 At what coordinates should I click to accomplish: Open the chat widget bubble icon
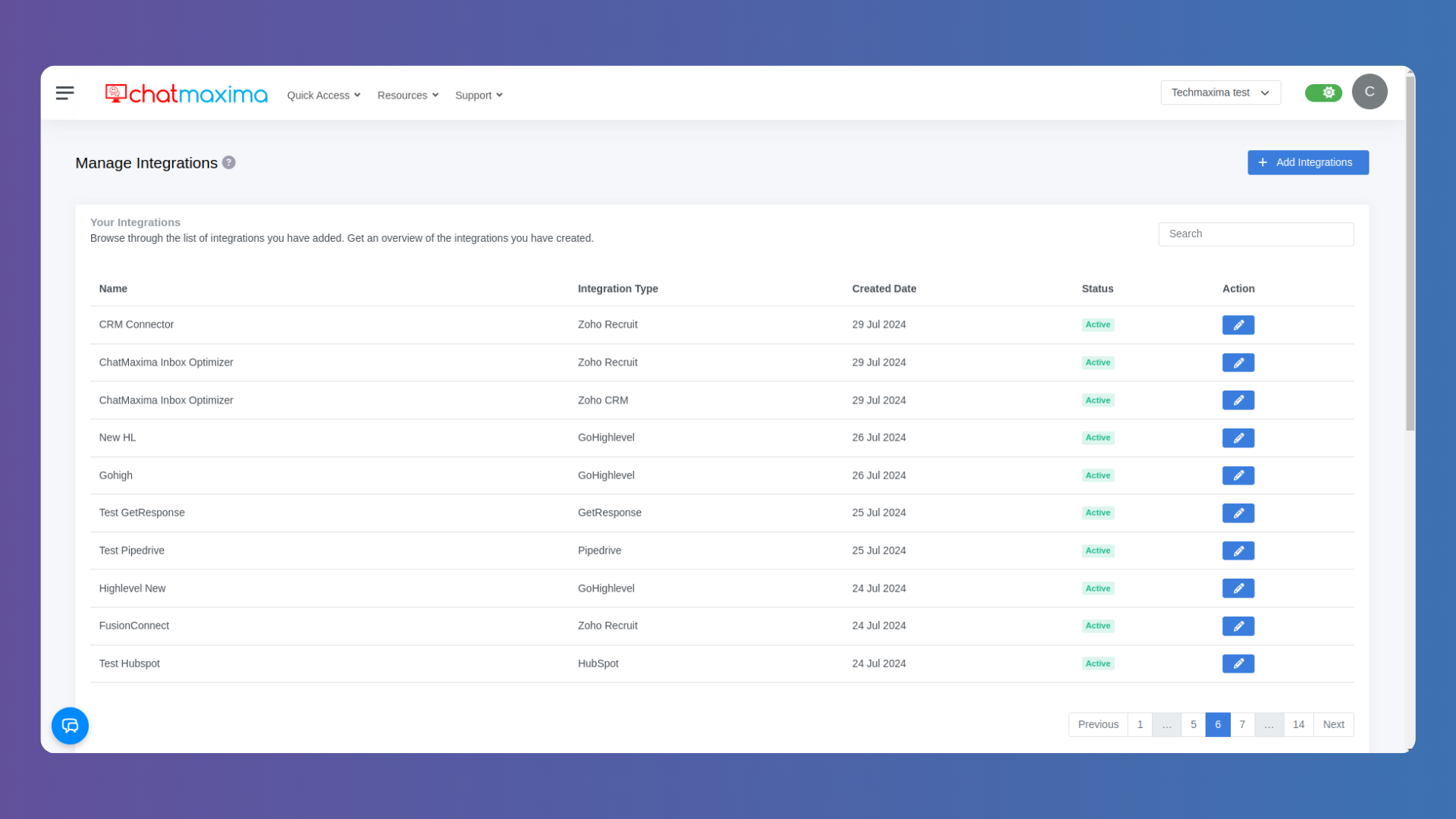(x=70, y=726)
